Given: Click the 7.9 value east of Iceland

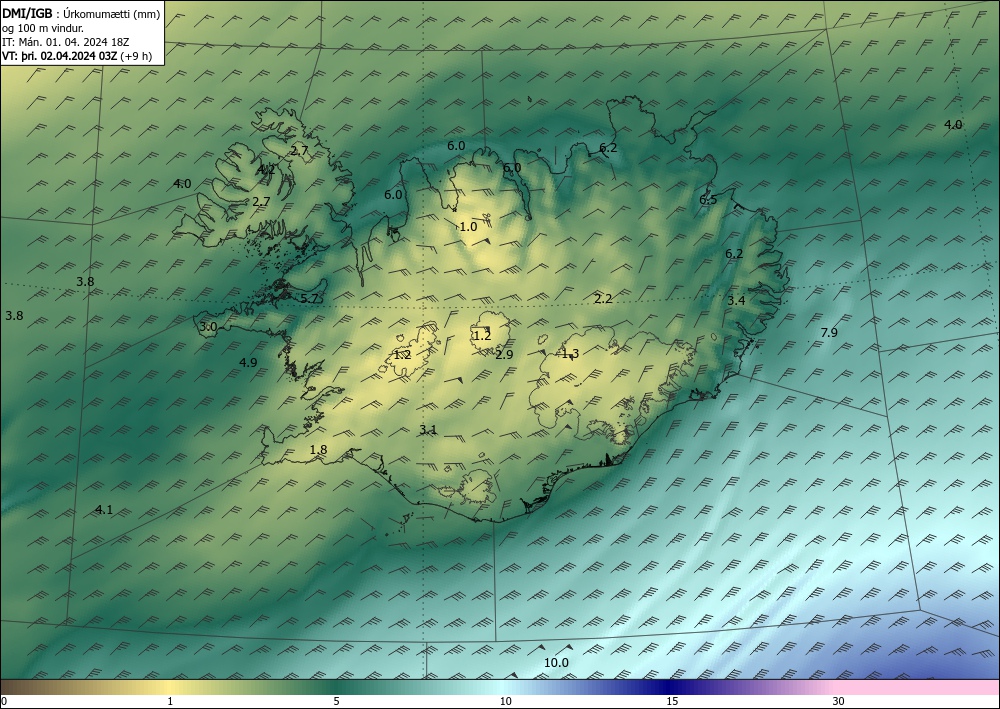Looking at the screenshot, I should (x=828, y=332).
